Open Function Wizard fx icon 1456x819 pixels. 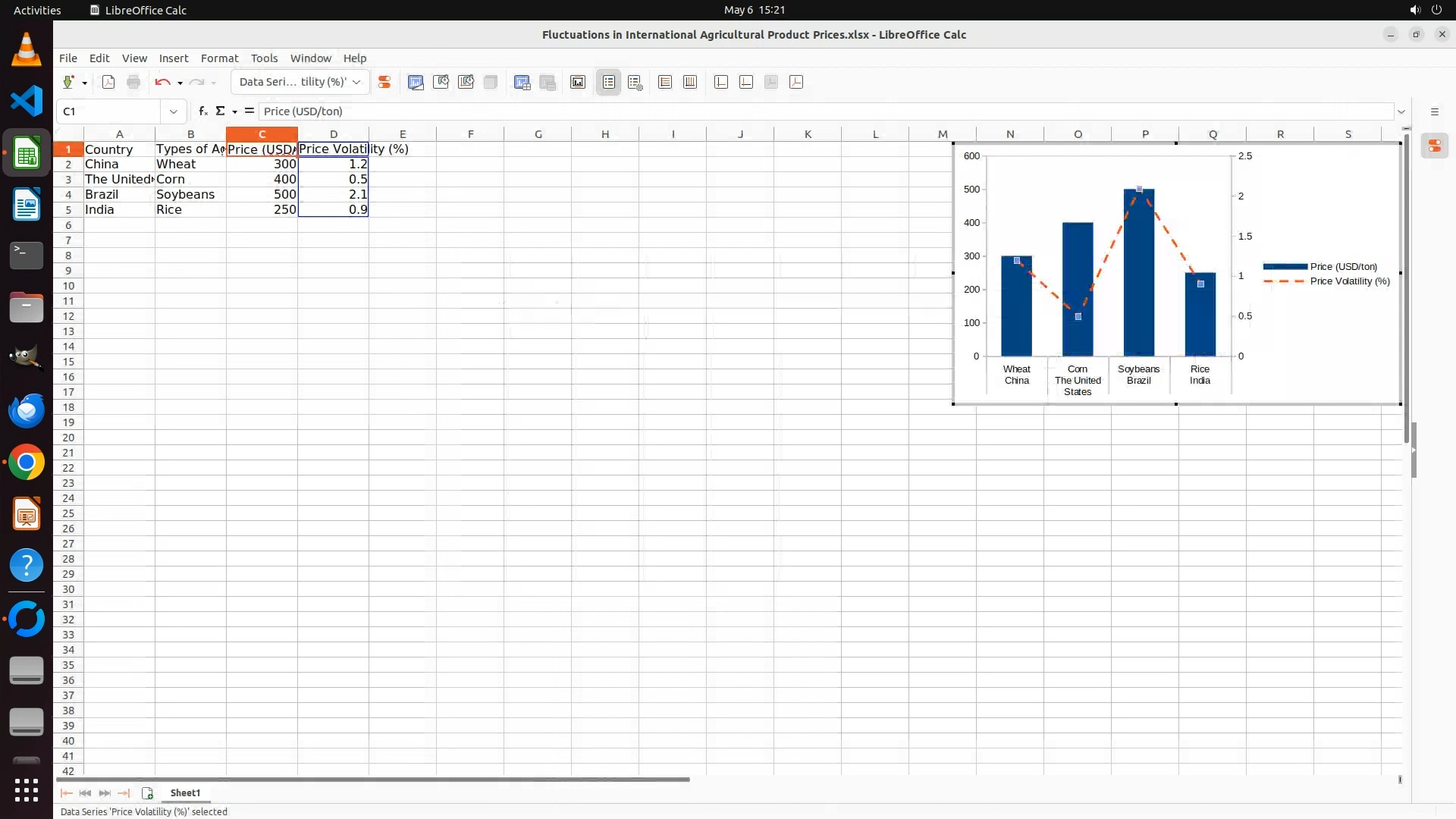[202, 111]
